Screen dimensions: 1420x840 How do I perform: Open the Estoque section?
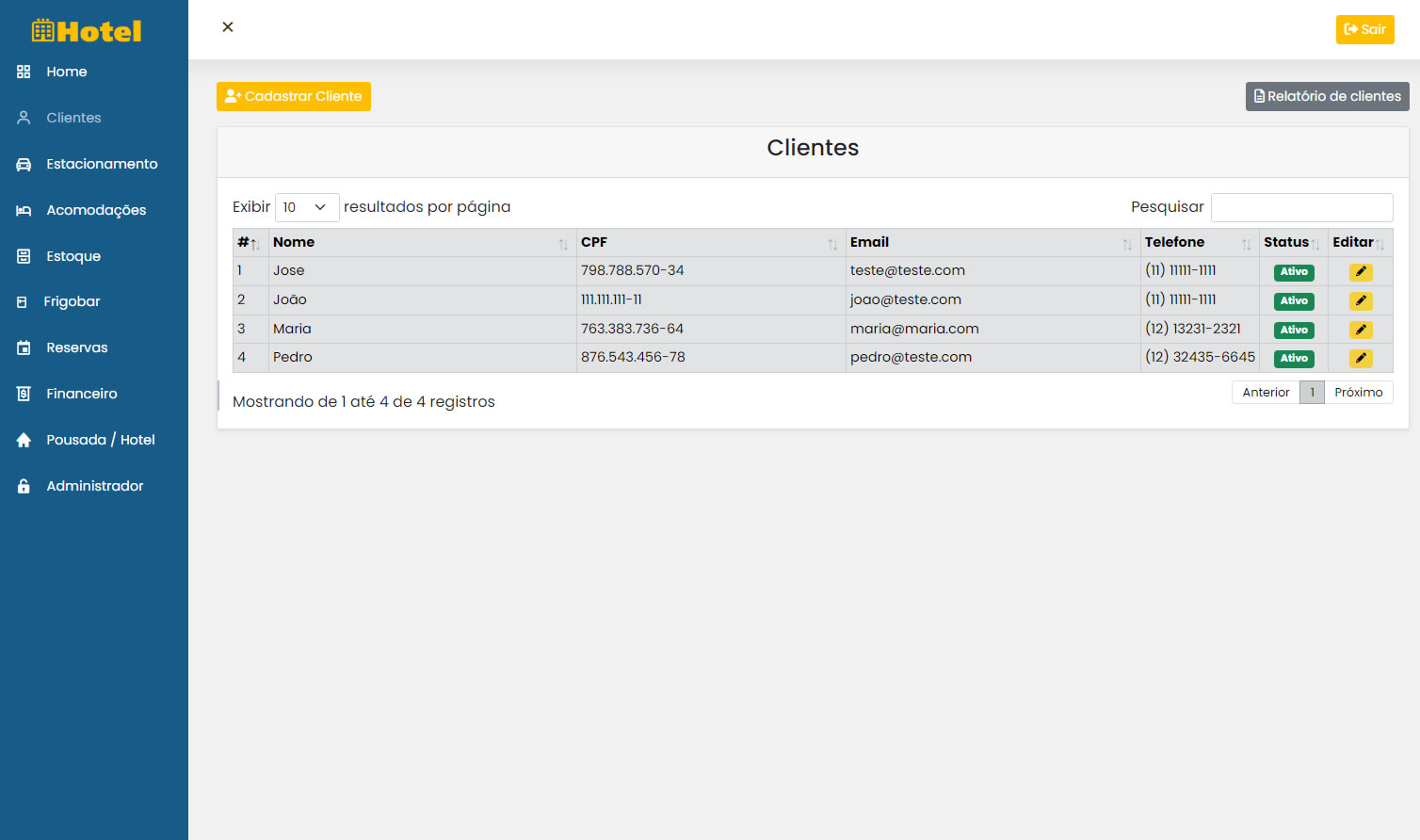click(73, 256)
